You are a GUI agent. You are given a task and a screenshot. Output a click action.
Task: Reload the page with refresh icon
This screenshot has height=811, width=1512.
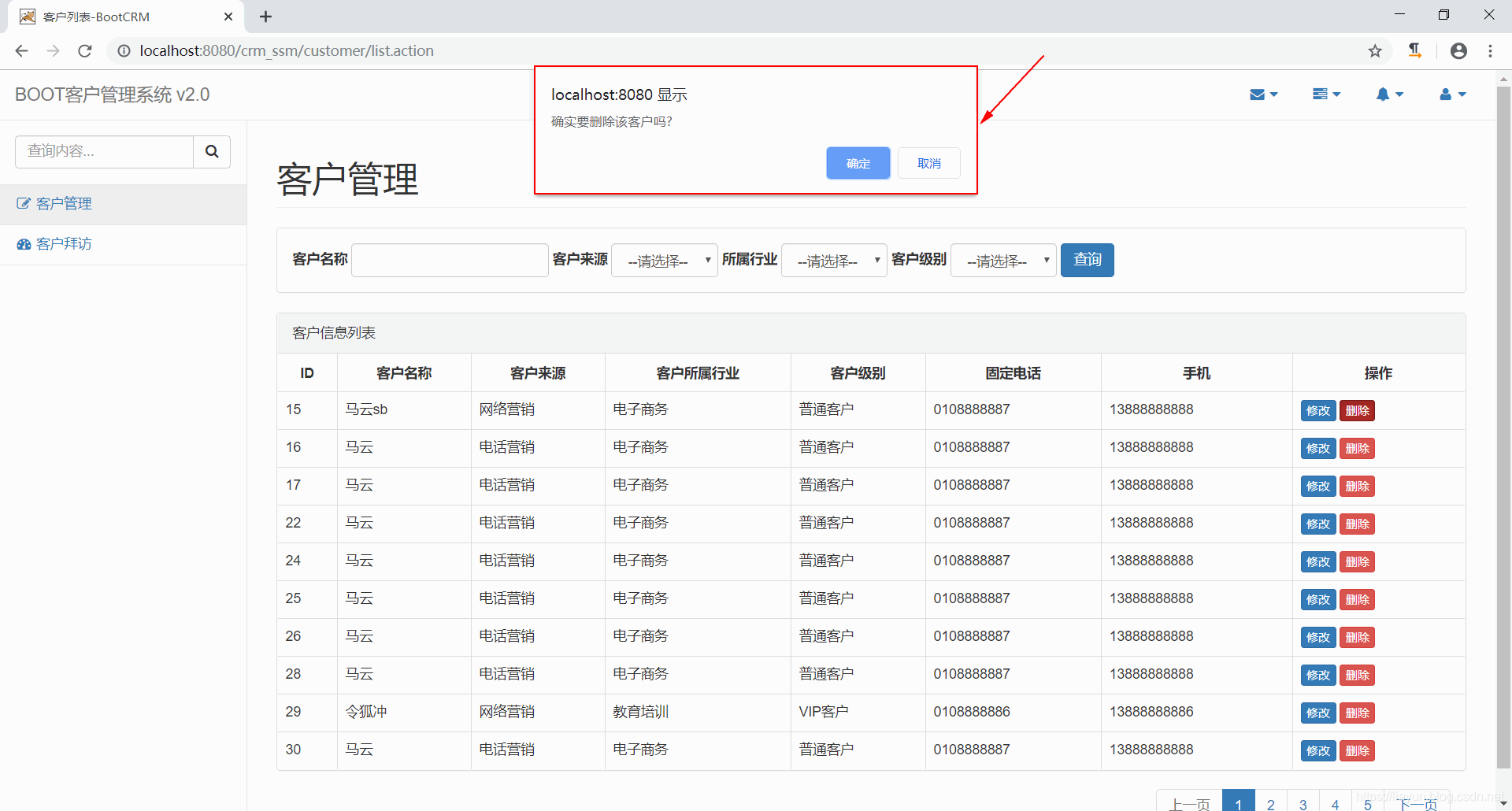(85, 51)
